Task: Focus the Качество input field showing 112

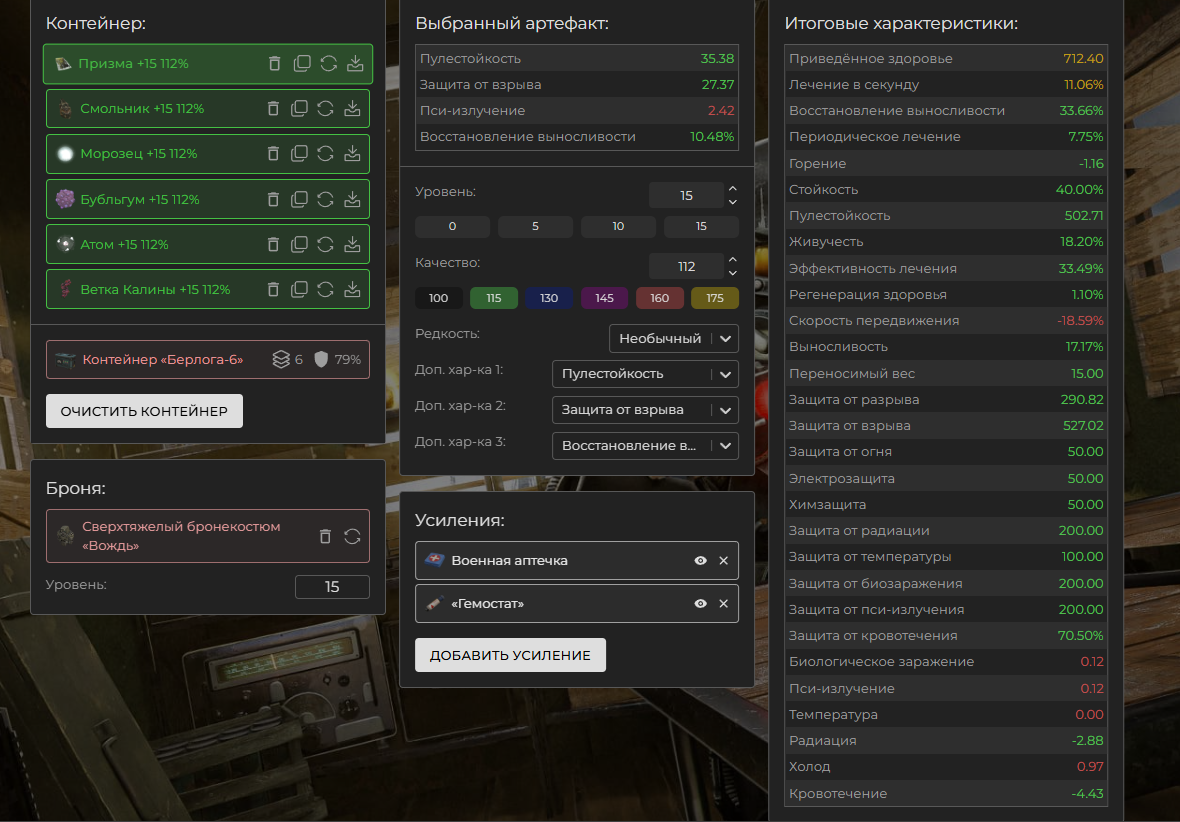Action: point(686,266)
